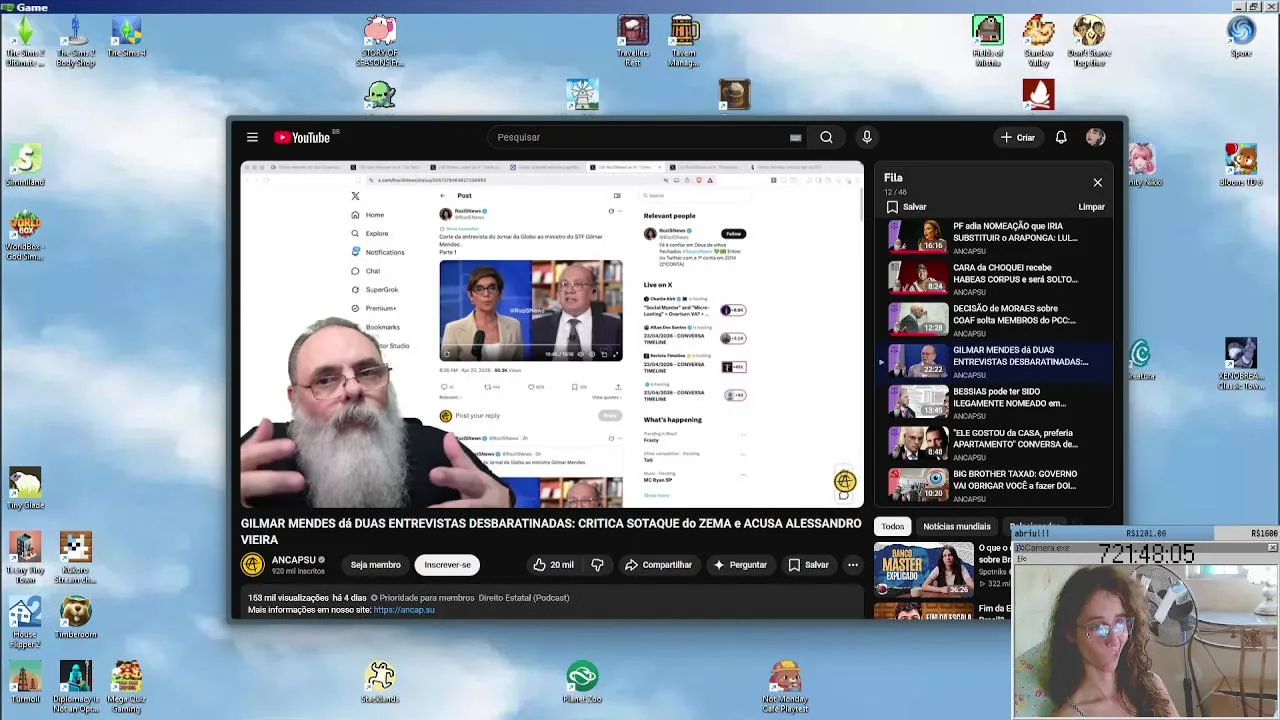Play queue video DECISÃO de MORAES
Image resolution: width=1280 pixels, height=720 pixels.
pyautogui.click(x=995, y=319)
